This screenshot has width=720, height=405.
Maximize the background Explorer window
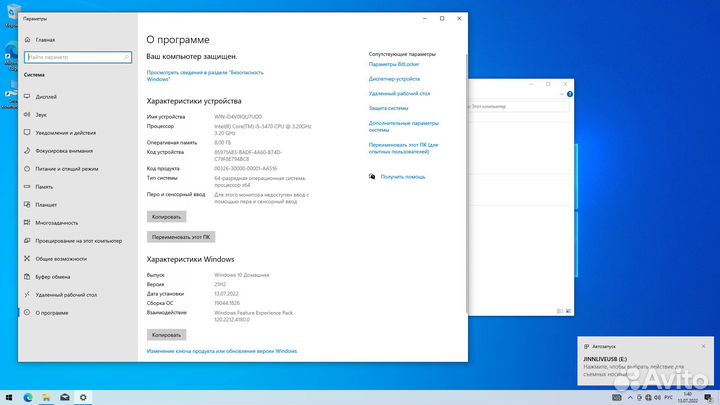coord(548,84)
